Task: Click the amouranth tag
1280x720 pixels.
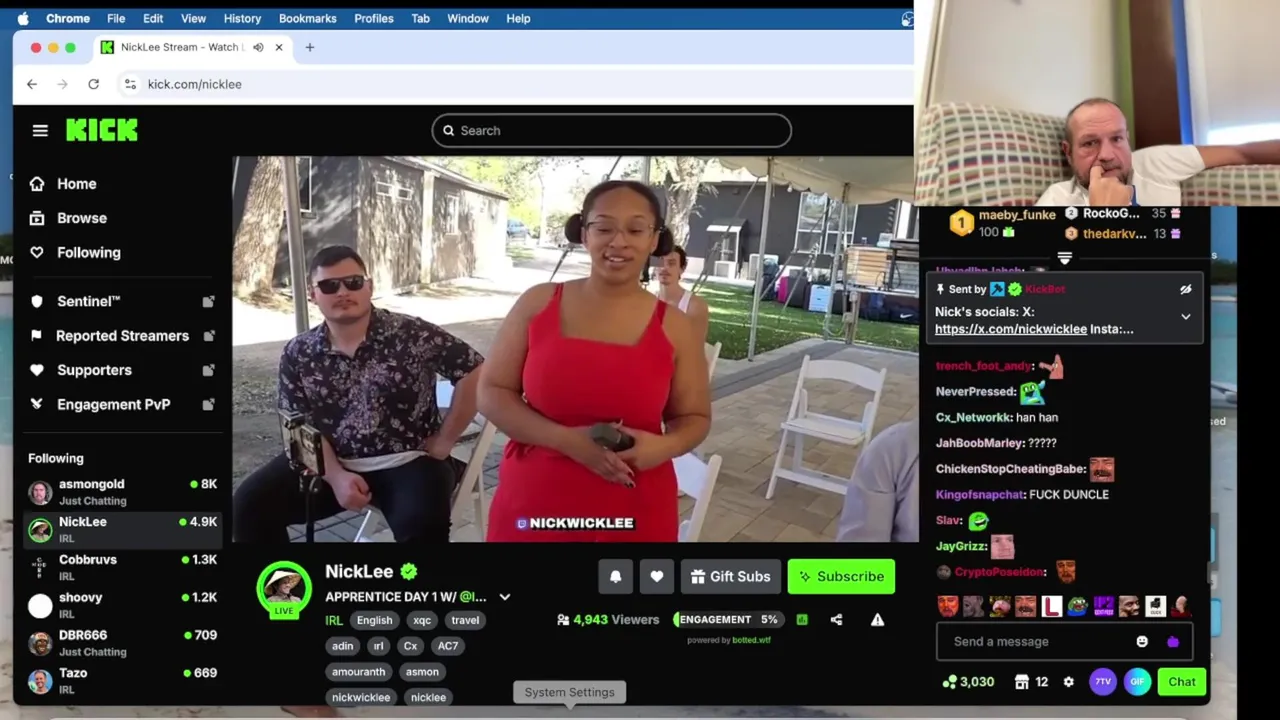Action: coord(358,672)
